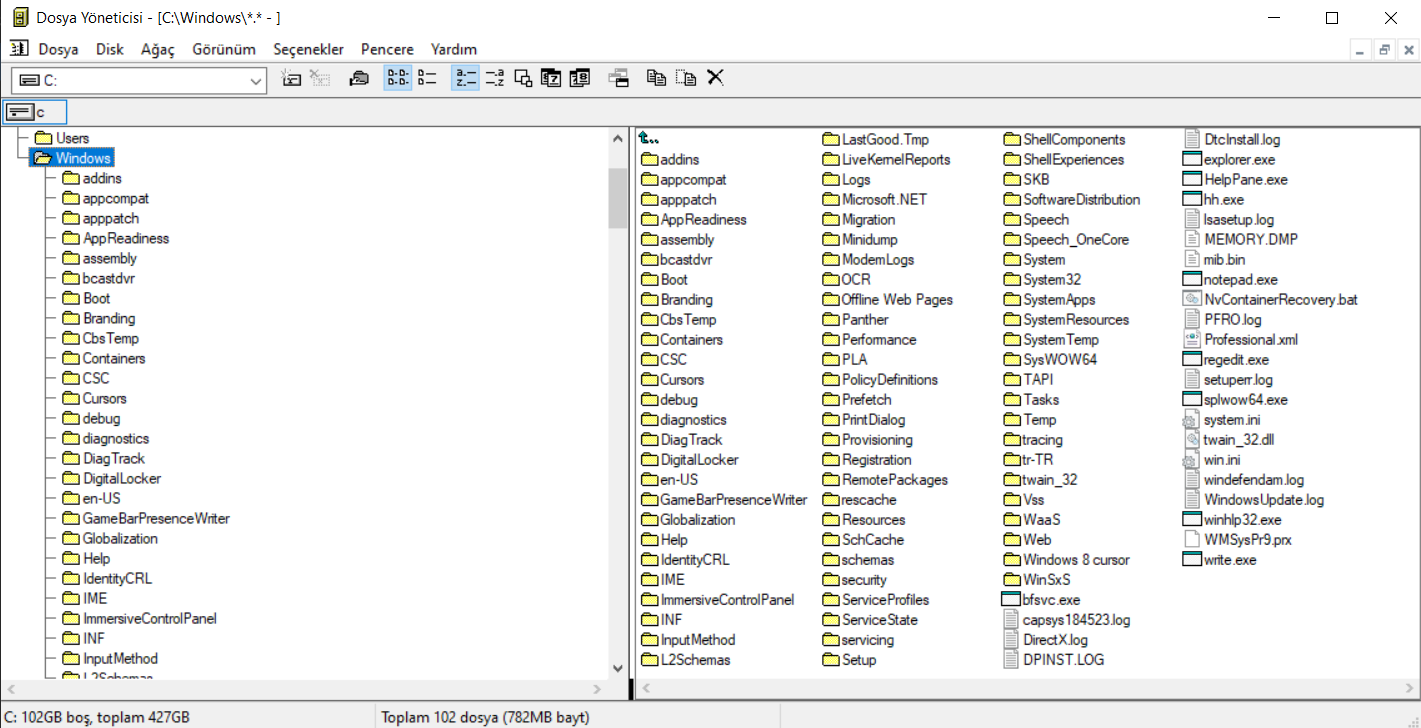This screenshot has height=728, width=1421.
Task: Select the capsys184523.log file
Action: coord(1067,620)
